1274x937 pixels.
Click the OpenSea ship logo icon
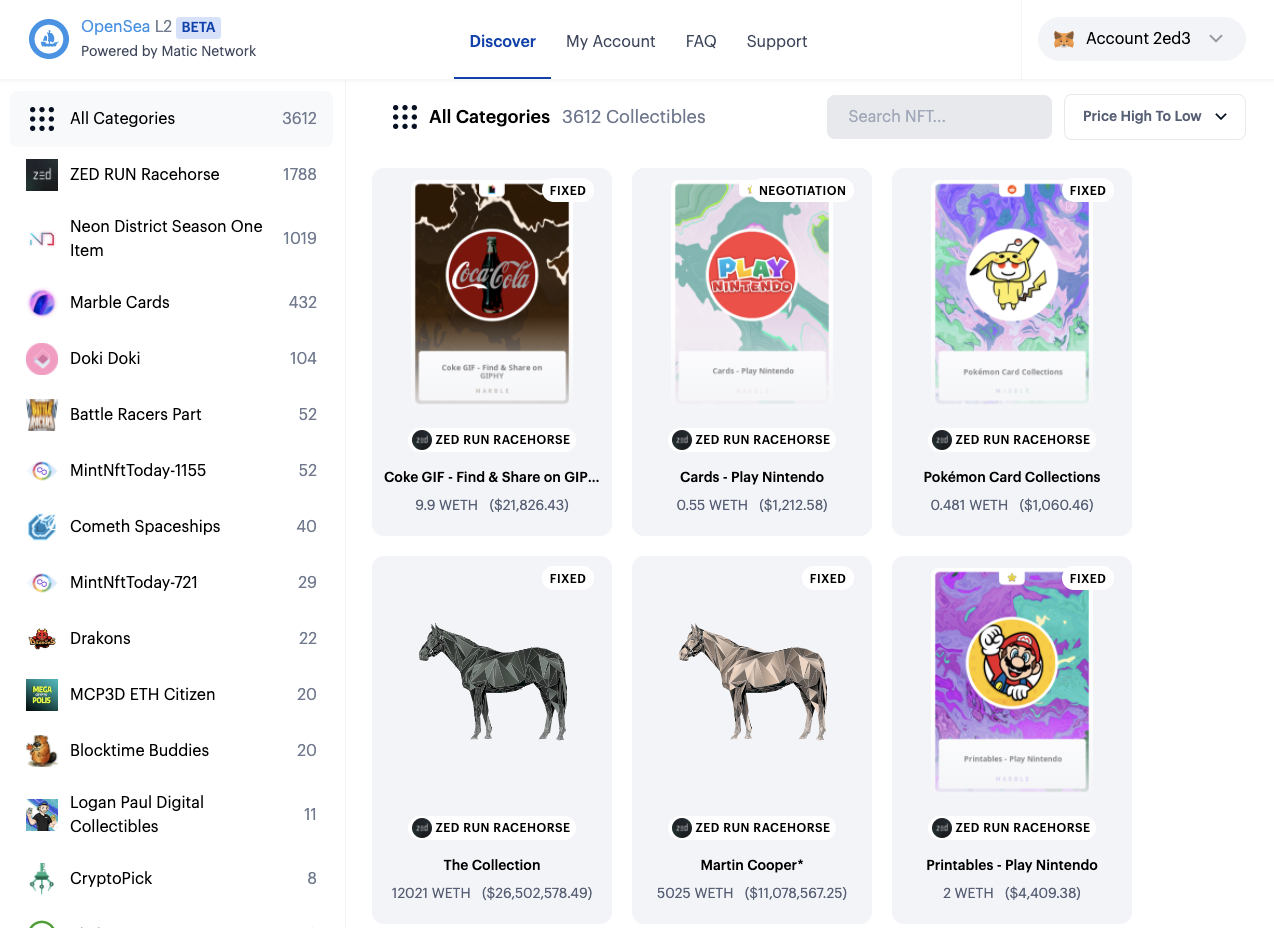tap(49, 39)
